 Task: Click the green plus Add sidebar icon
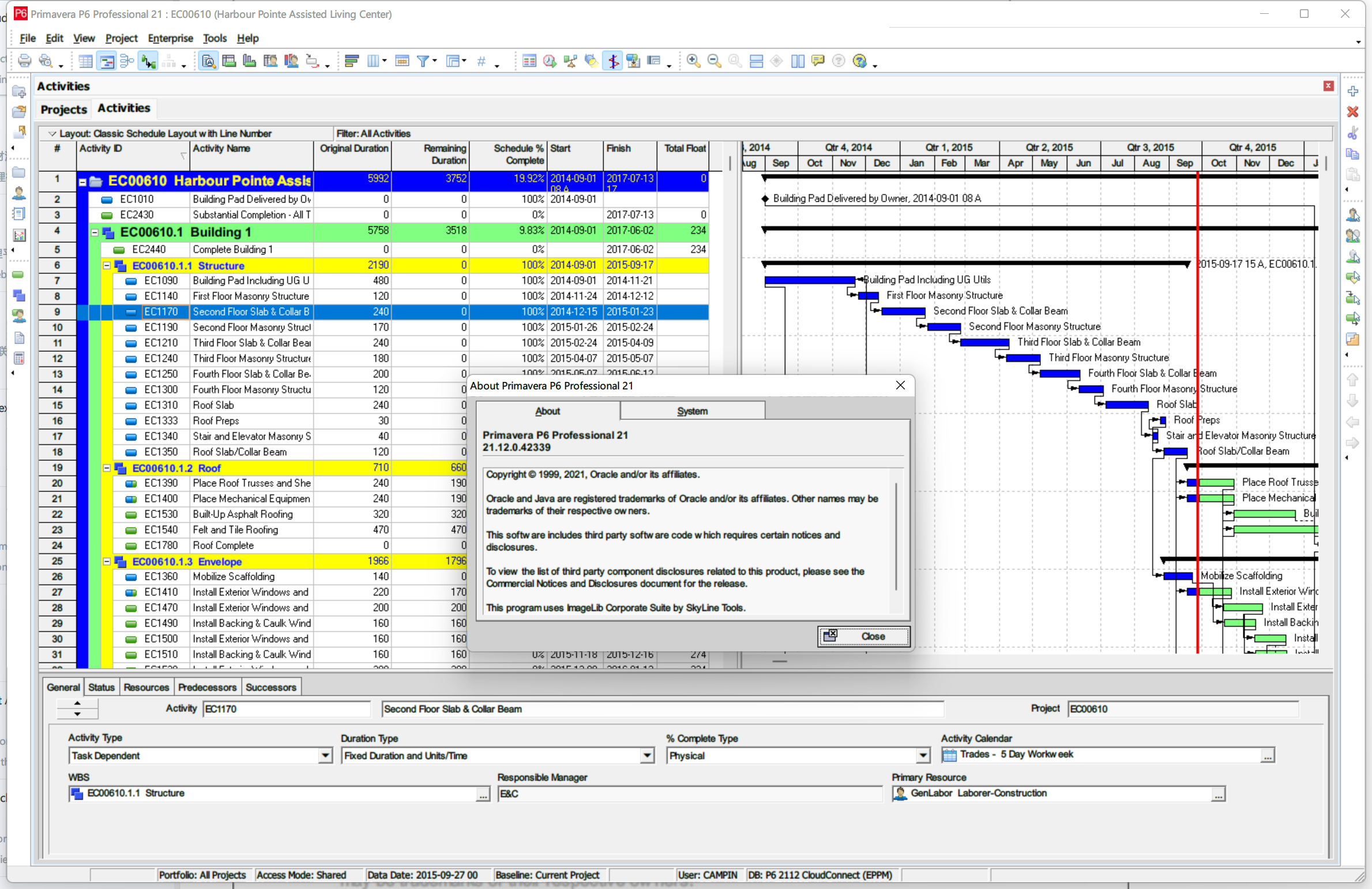point(1353,91)
